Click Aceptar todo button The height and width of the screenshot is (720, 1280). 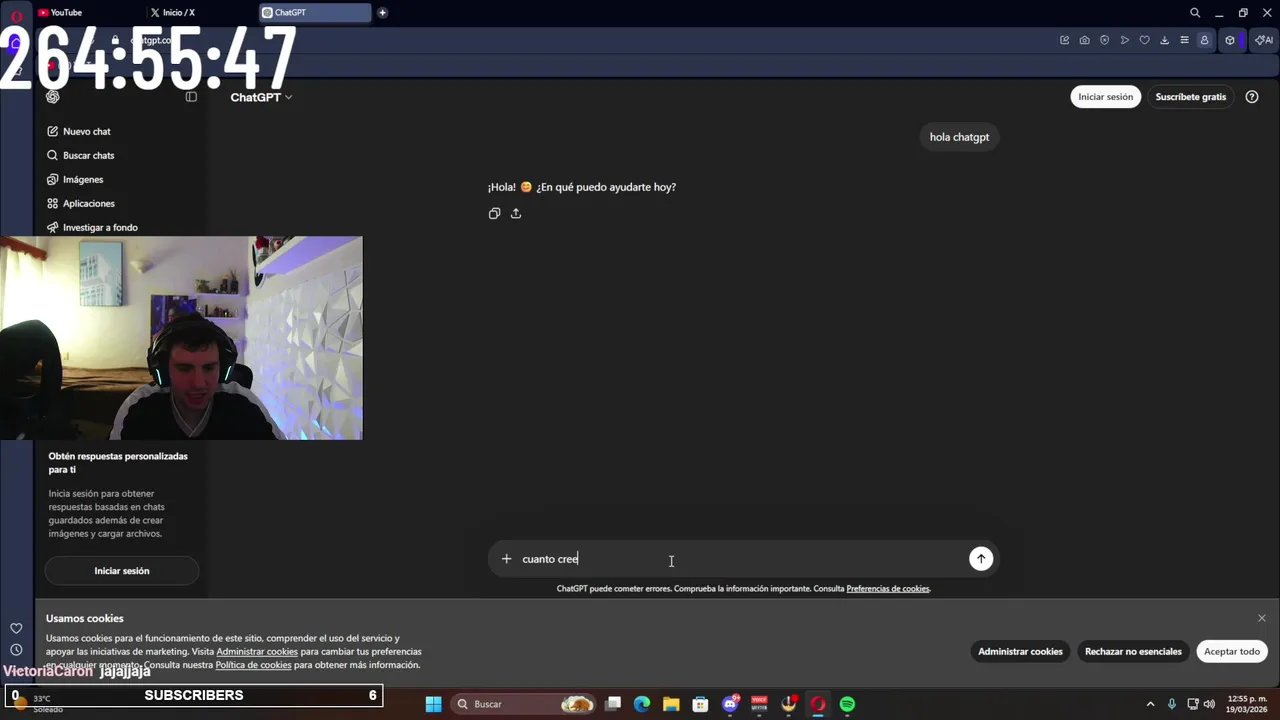1232,651
